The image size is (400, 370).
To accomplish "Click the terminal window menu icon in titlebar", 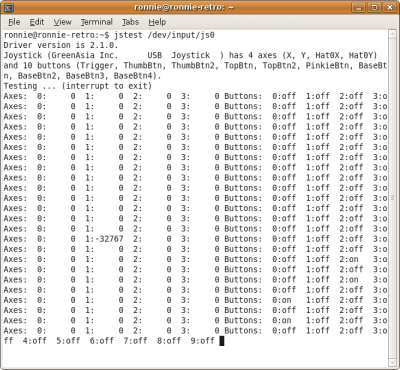I will tap(9, 7).
